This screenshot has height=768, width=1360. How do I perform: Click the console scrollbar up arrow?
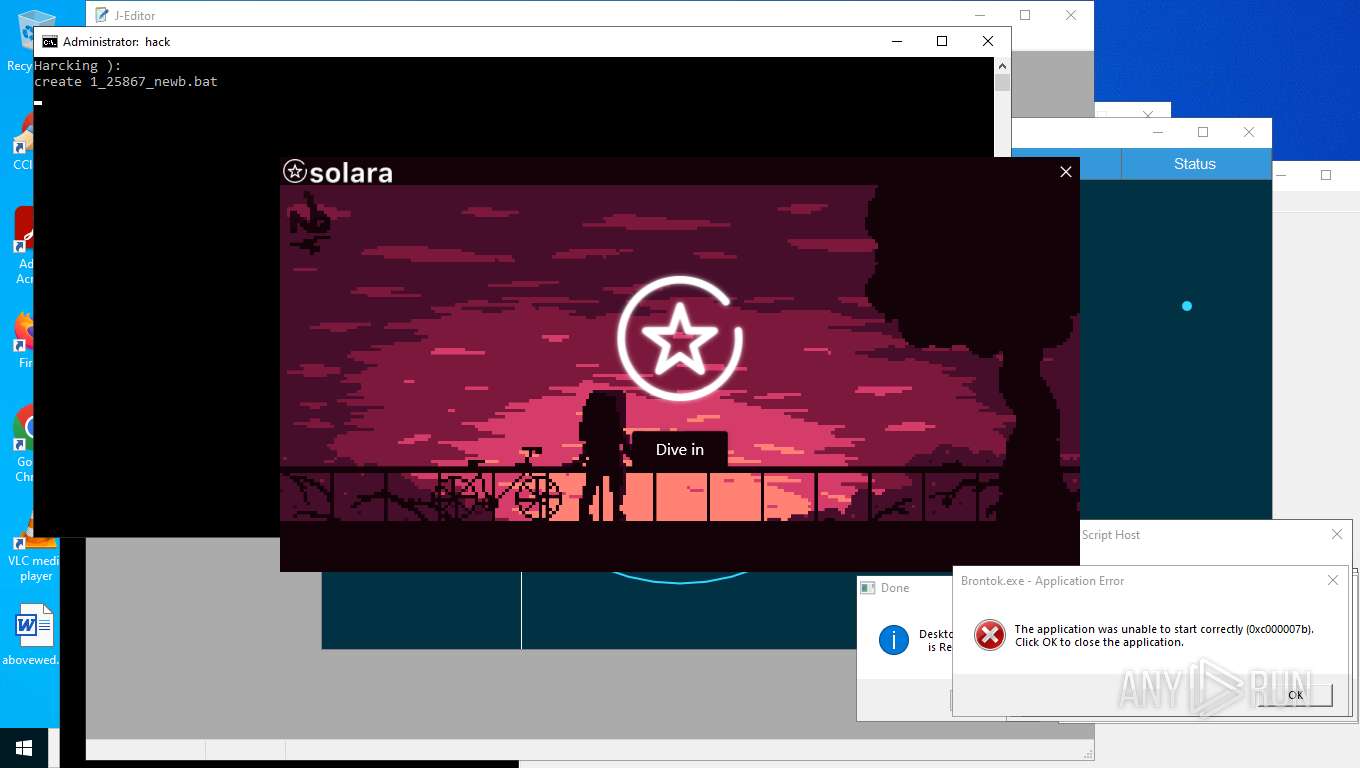pos(1002,66)
